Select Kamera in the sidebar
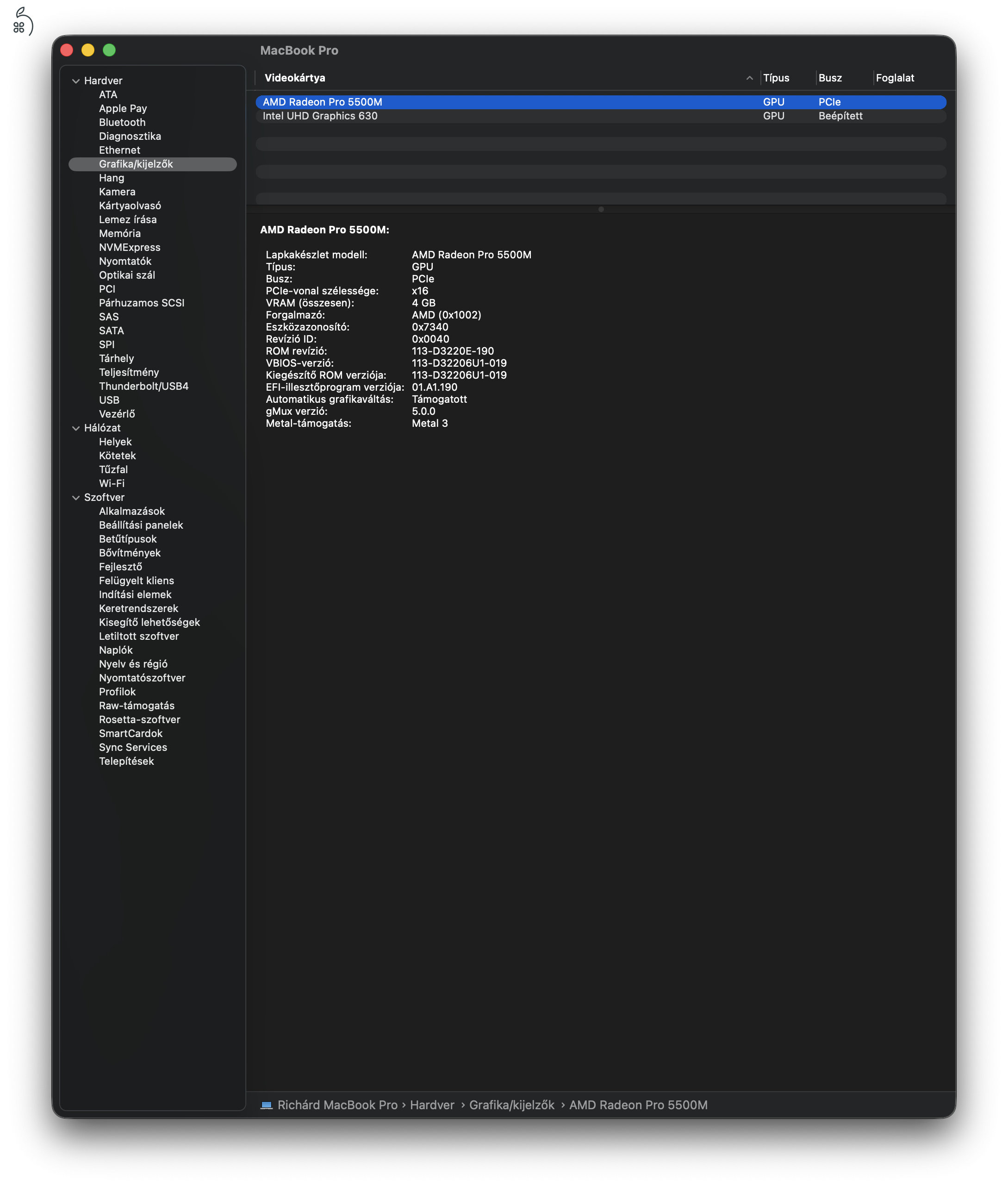The height and width of the screenshot is (1187, 1008). pyautogui.click(x=117, y=192)
